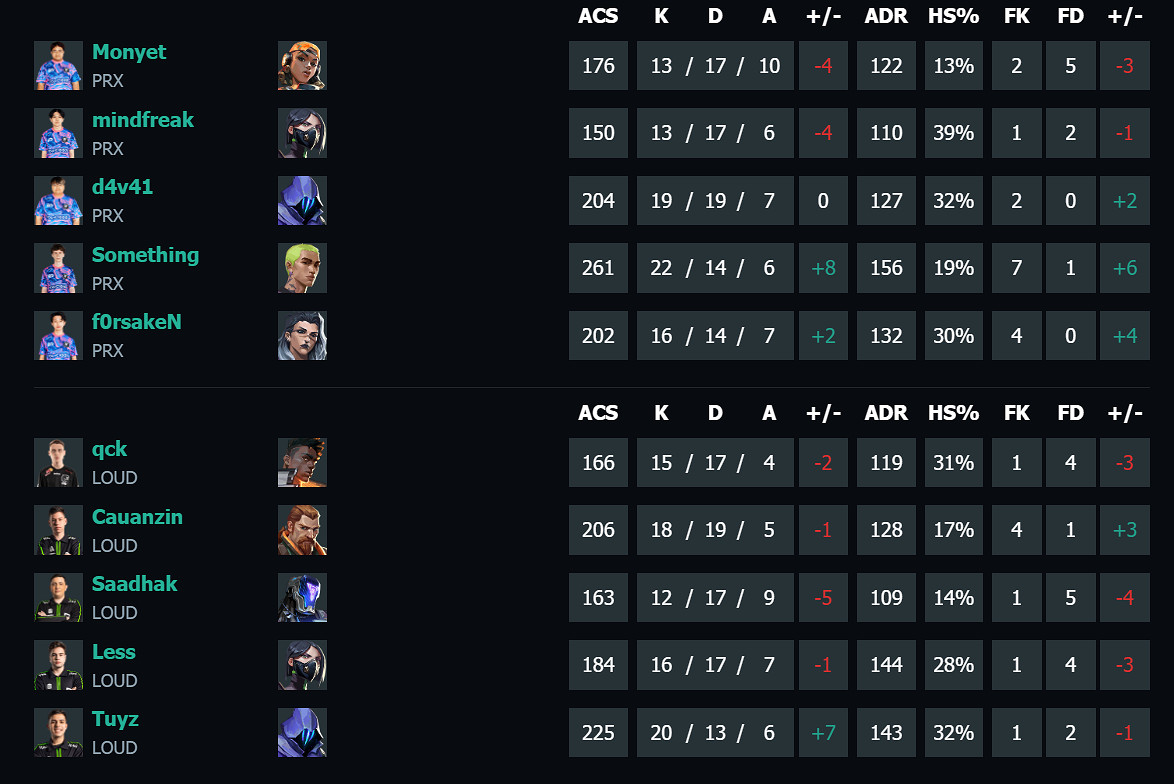Click Something's green-haired Gekko agent icon
The image size is (1174, 784).
pyautogui.click(x=302, y=268)
